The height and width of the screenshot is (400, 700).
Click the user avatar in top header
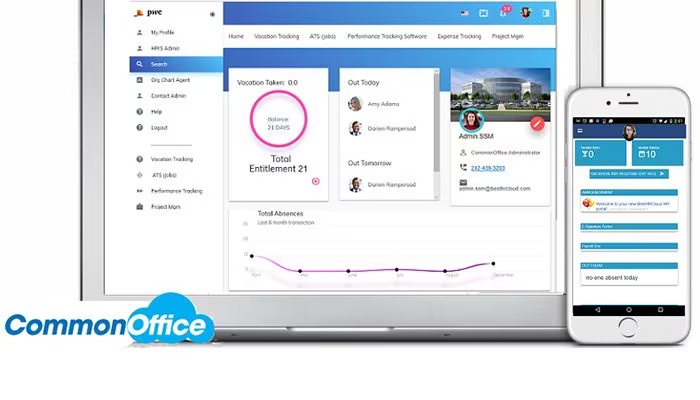[526, 12]
